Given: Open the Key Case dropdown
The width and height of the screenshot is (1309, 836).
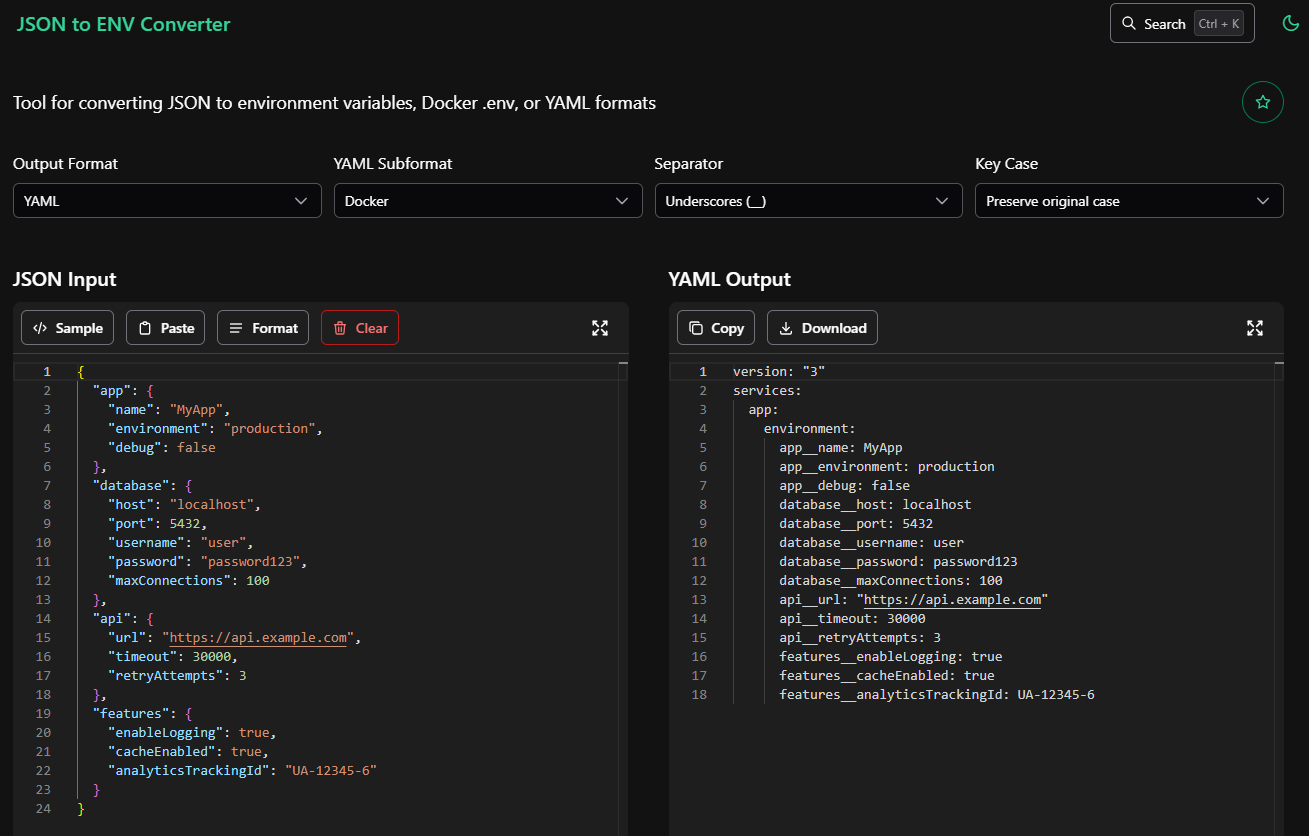Looking at the screenshot, I should coord(1128,200).
